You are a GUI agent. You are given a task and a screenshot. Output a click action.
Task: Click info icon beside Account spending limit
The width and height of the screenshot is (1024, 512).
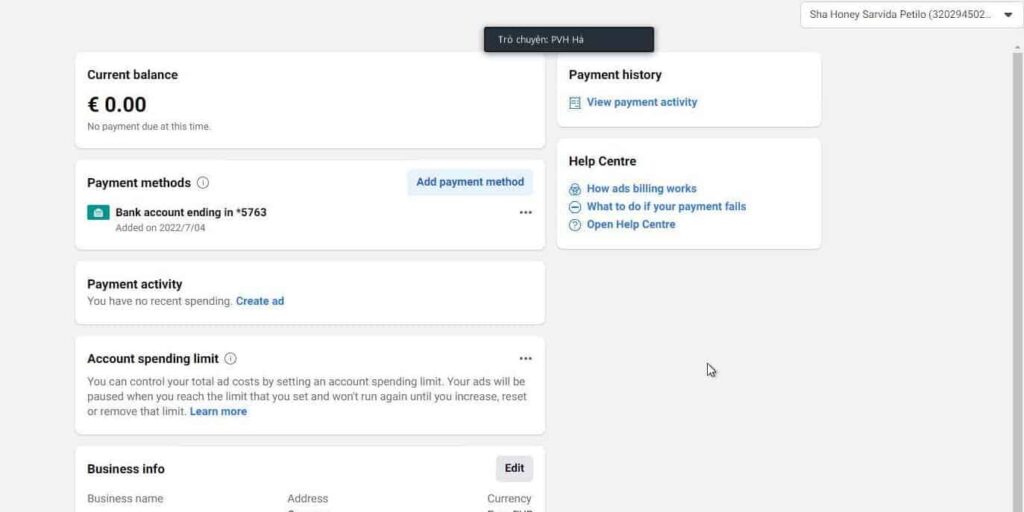pos(230,358)
